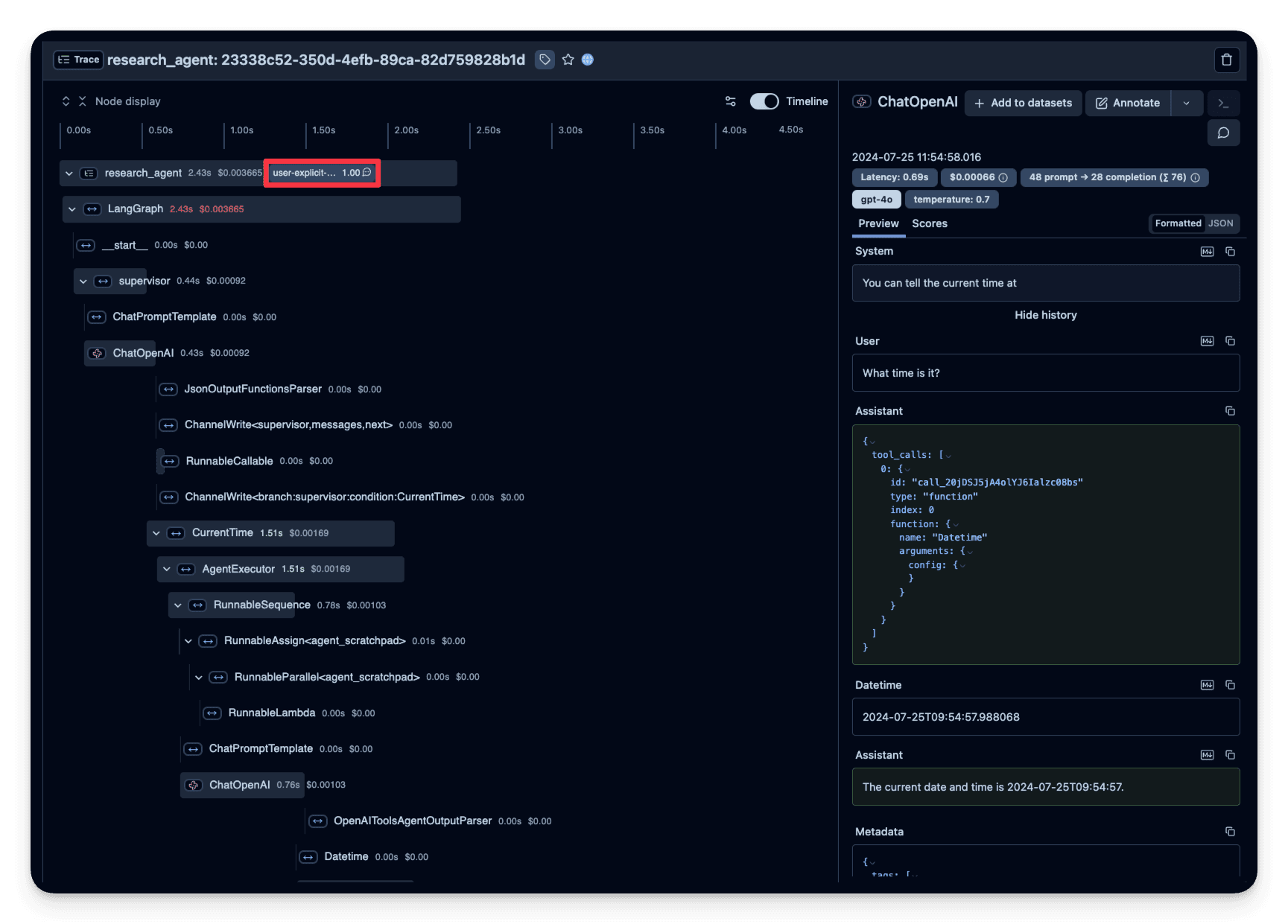Switch to JSON view format
This screenshot has width=1288, height=924.
pyautogui.click(x=1220, y=223)
